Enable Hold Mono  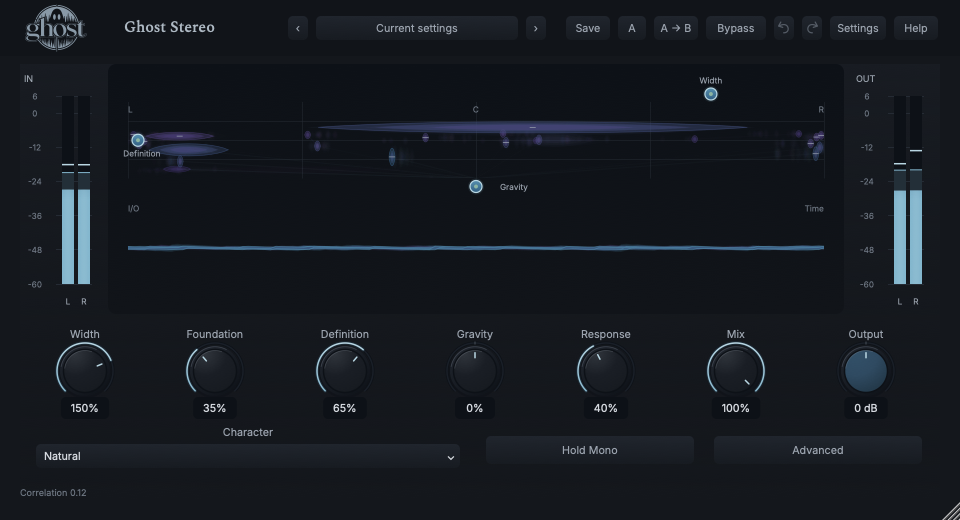pyautogui.click(x=590, y=450)
